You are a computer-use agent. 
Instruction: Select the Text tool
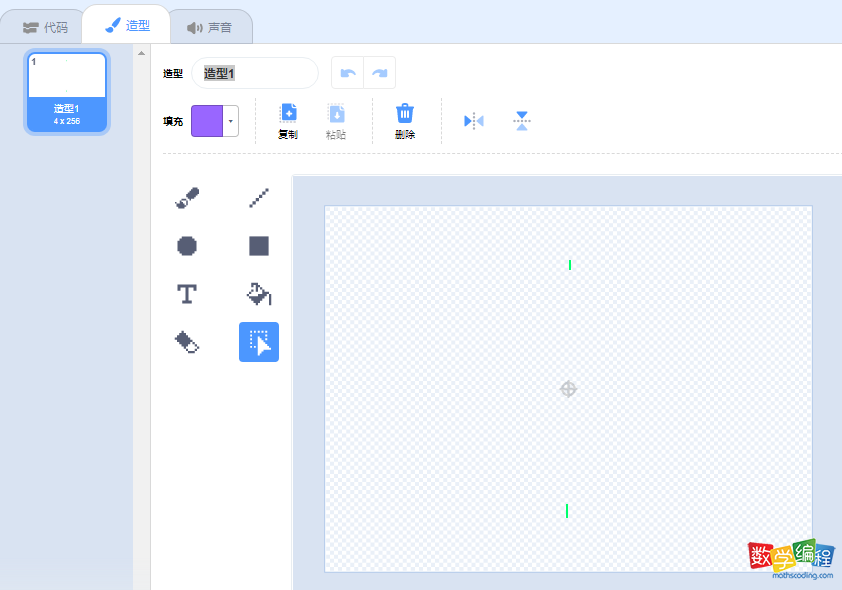pyautogui.click(x=186, y=294)
